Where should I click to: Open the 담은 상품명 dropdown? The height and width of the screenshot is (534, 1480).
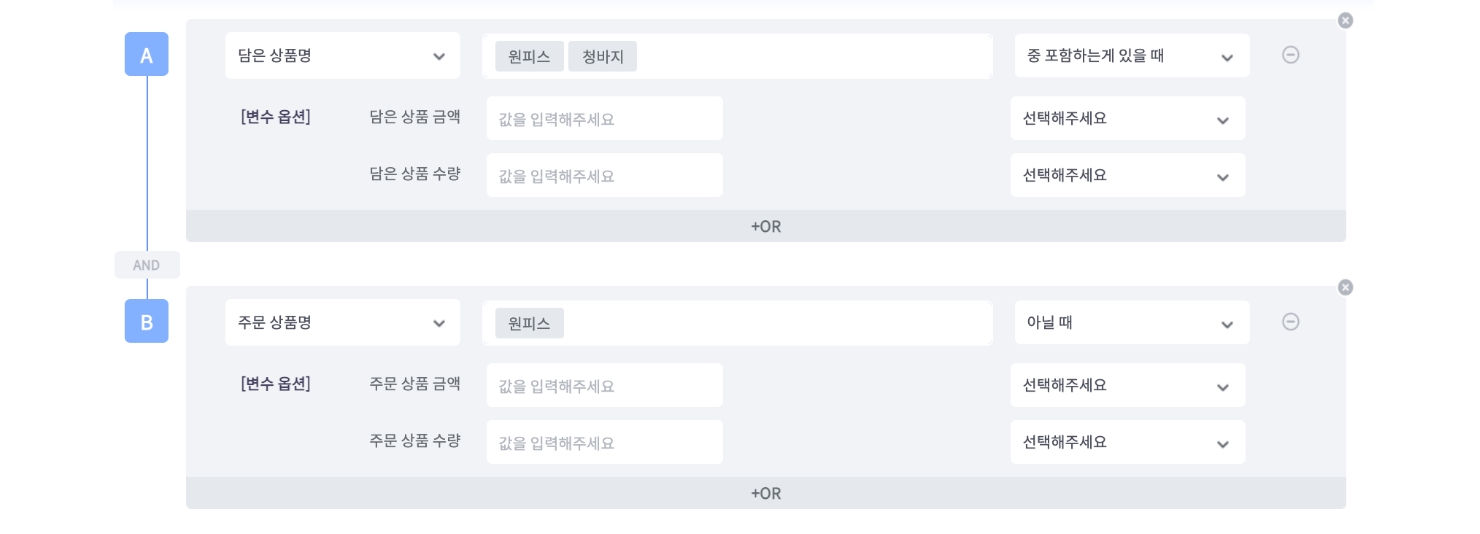[x=342, y=56]
